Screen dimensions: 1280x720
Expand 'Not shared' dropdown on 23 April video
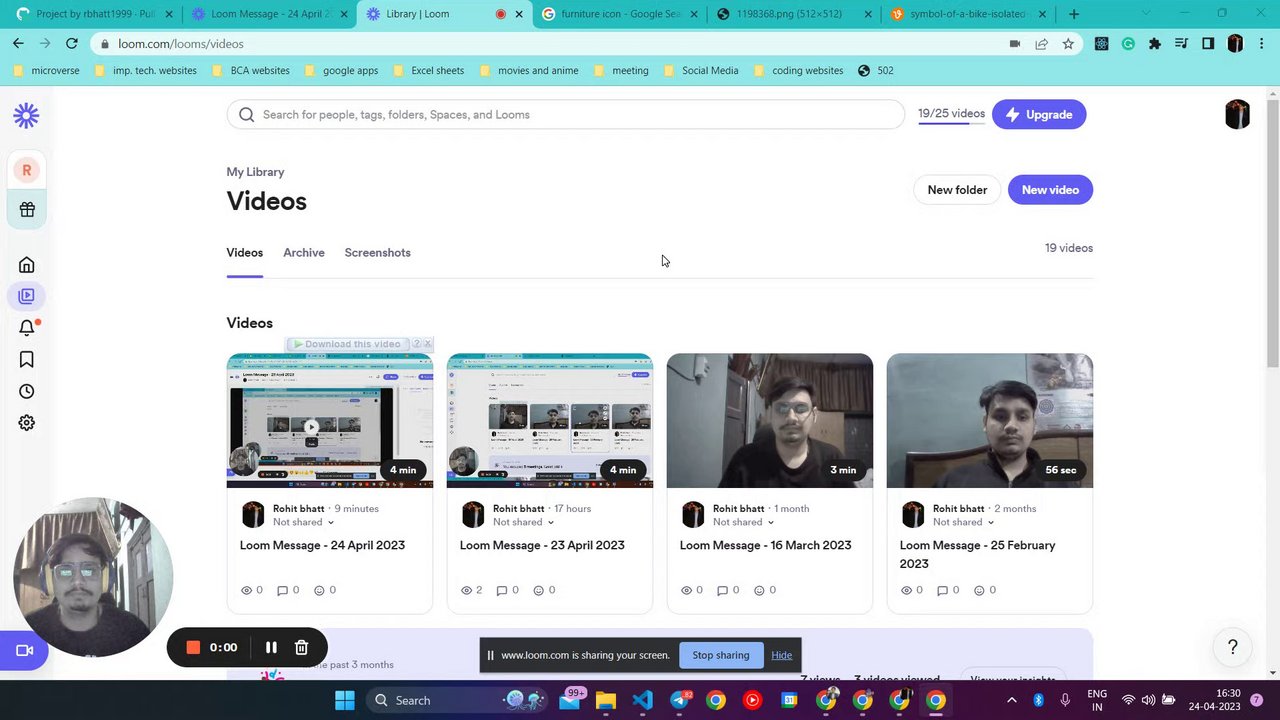[523, 523]
